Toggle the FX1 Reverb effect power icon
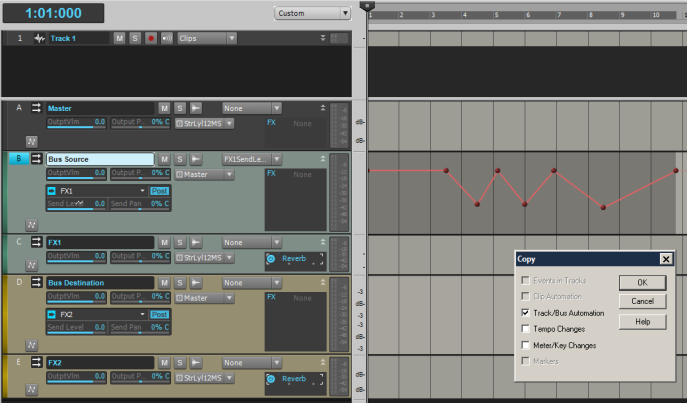Viewport: 687px width, 403px height. pos(272,259)
